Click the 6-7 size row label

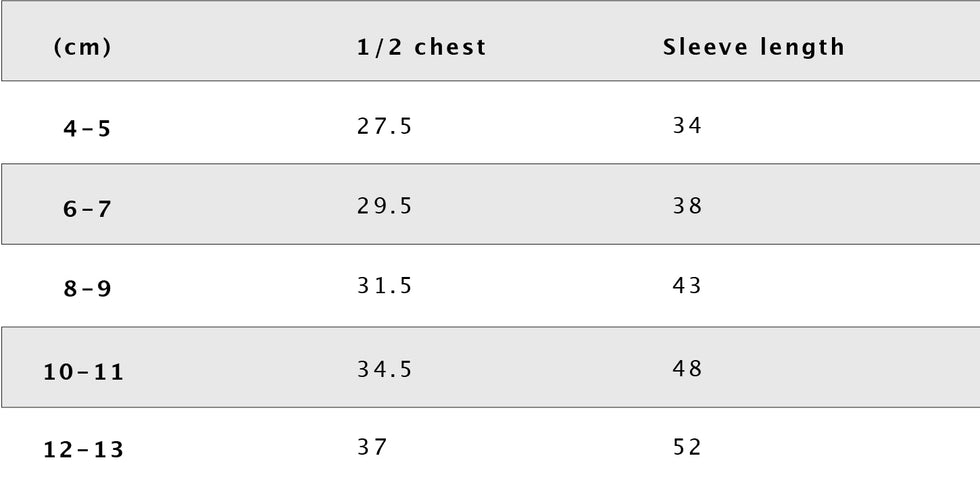[x=87, y=210]
